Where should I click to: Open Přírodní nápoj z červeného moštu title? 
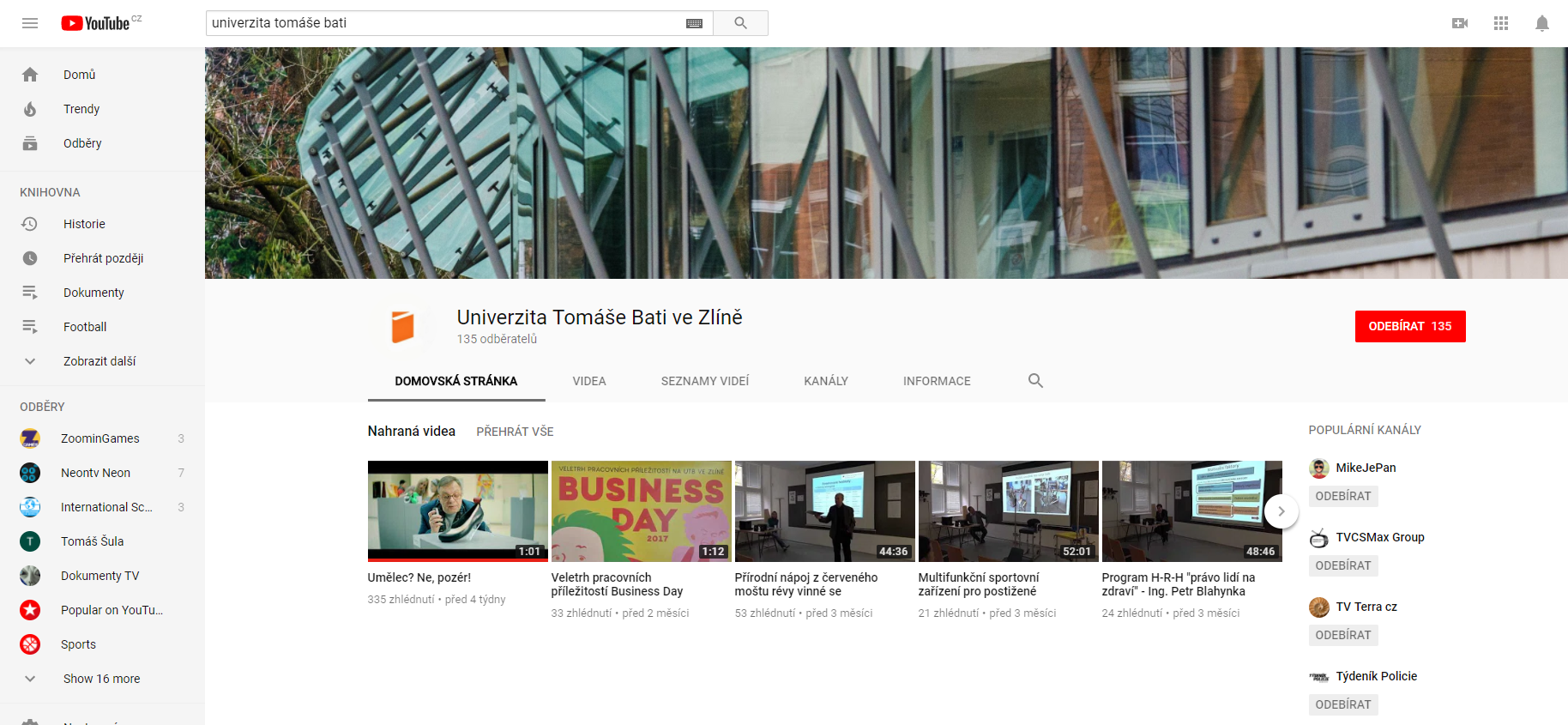[806, 584]
